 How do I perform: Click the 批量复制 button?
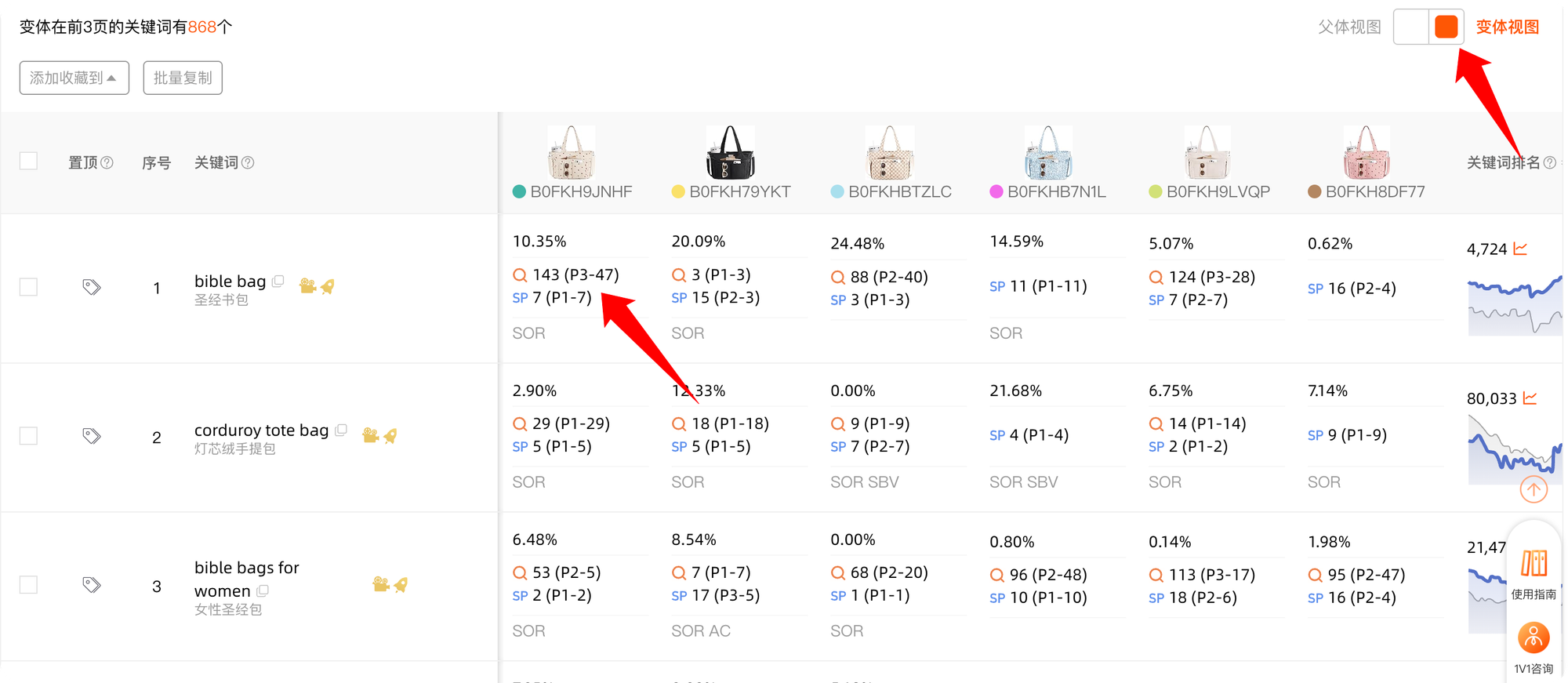(183, 78)
